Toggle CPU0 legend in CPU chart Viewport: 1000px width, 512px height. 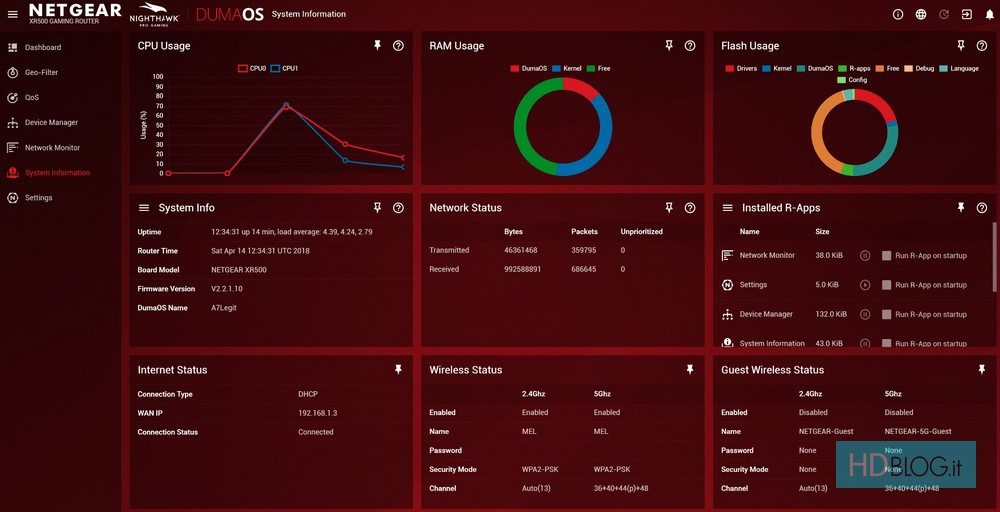[252, 68]
